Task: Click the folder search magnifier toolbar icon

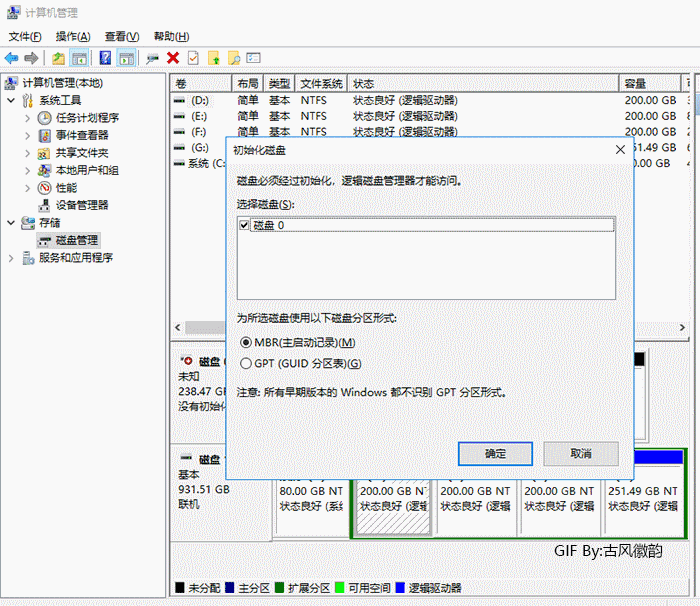Action: click(234, 58)
